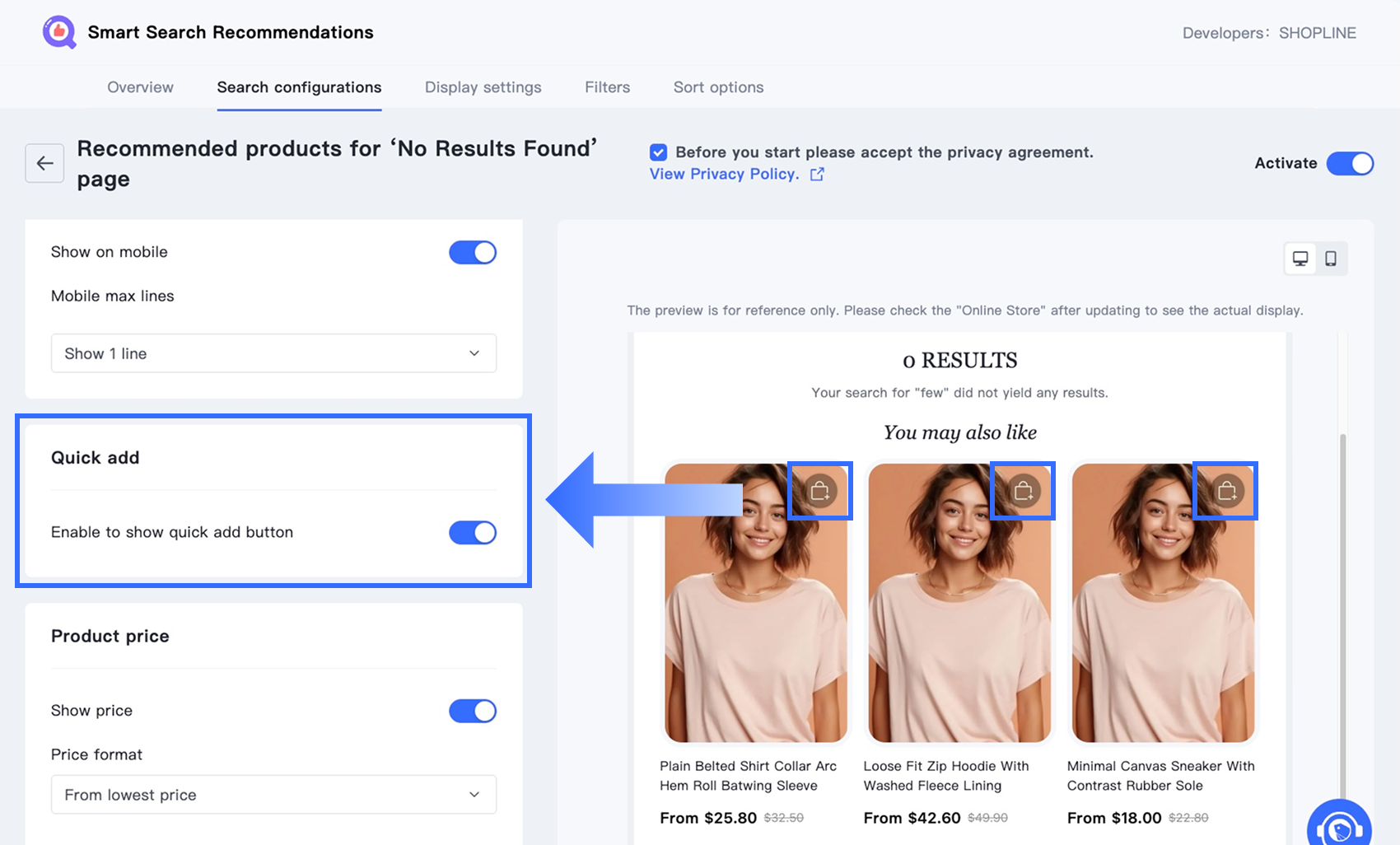Click quick add bag on Sneaker product
Image resolution: width=1400 pixels, height=845 pixels.
click(x=1226, y=491)
